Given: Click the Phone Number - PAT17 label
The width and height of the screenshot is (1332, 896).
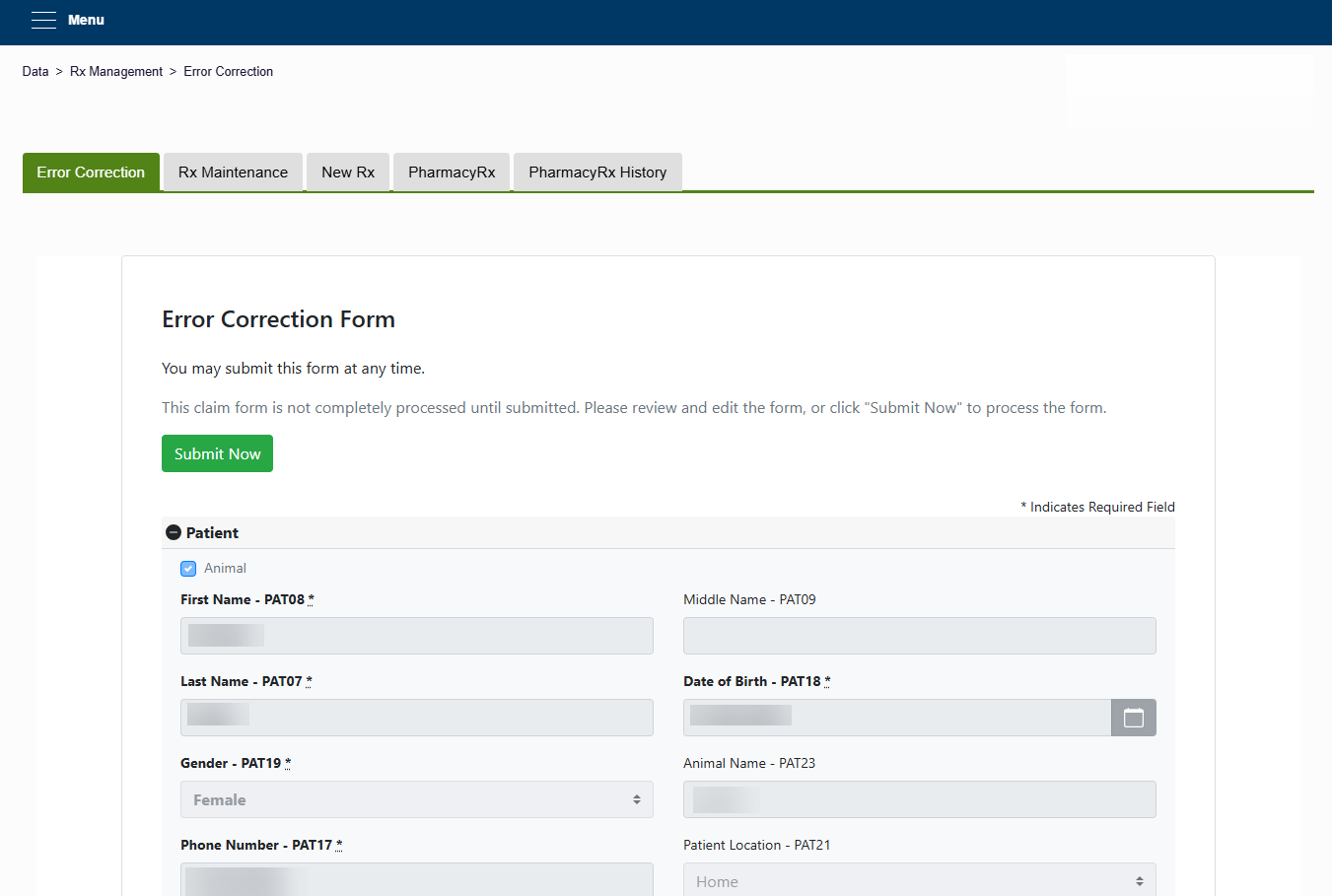Looking at the screenshot, I should click(x=261, y=845).
